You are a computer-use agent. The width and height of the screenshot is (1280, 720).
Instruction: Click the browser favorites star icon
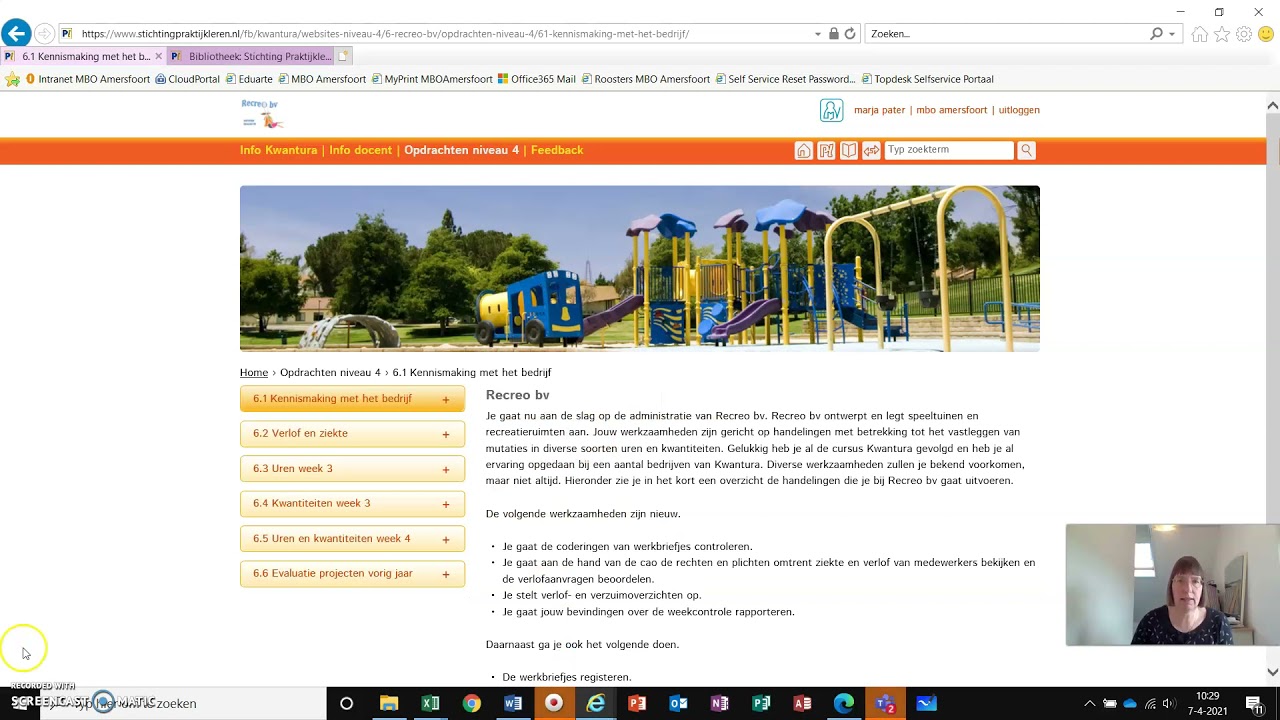point(1222,34)
